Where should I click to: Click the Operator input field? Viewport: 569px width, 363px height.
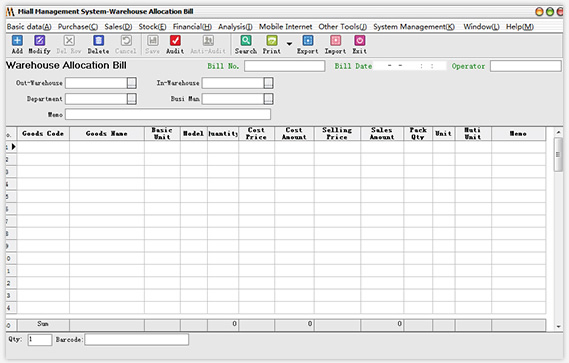tap(525, 66)
